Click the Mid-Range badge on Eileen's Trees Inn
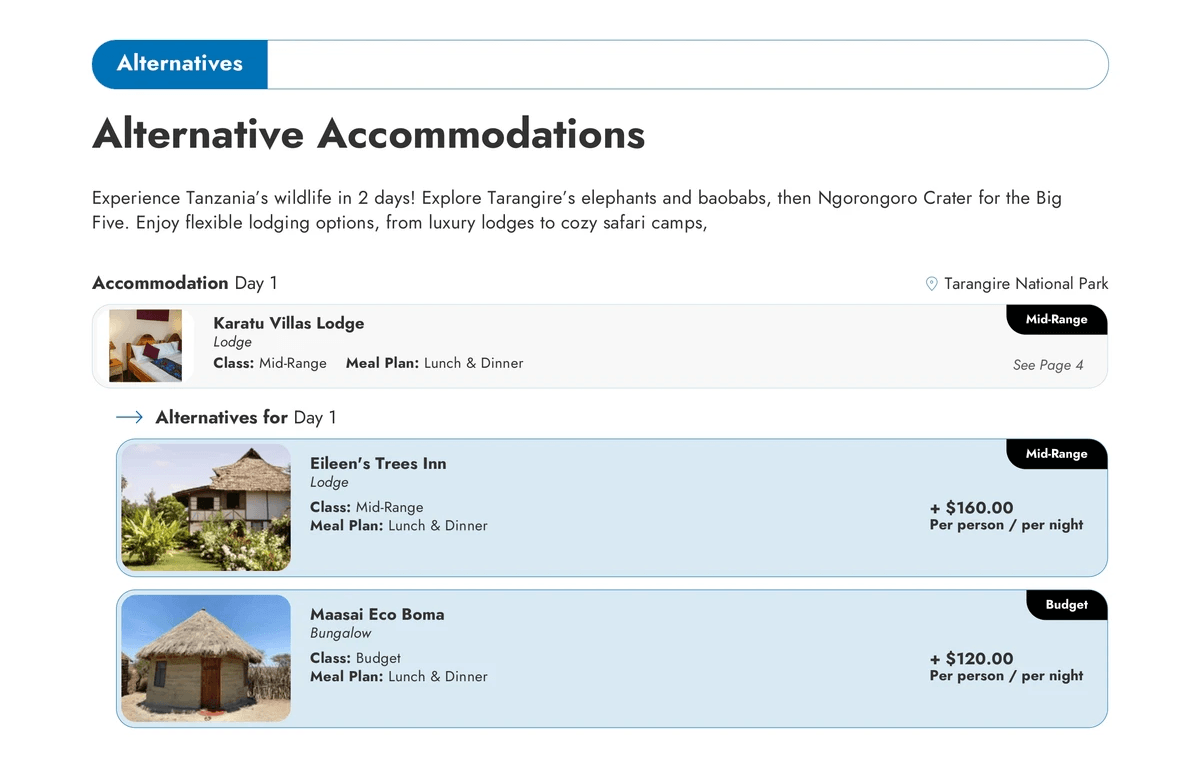The height and width of the screenshot is (762, 1200). pos(1056,454)
